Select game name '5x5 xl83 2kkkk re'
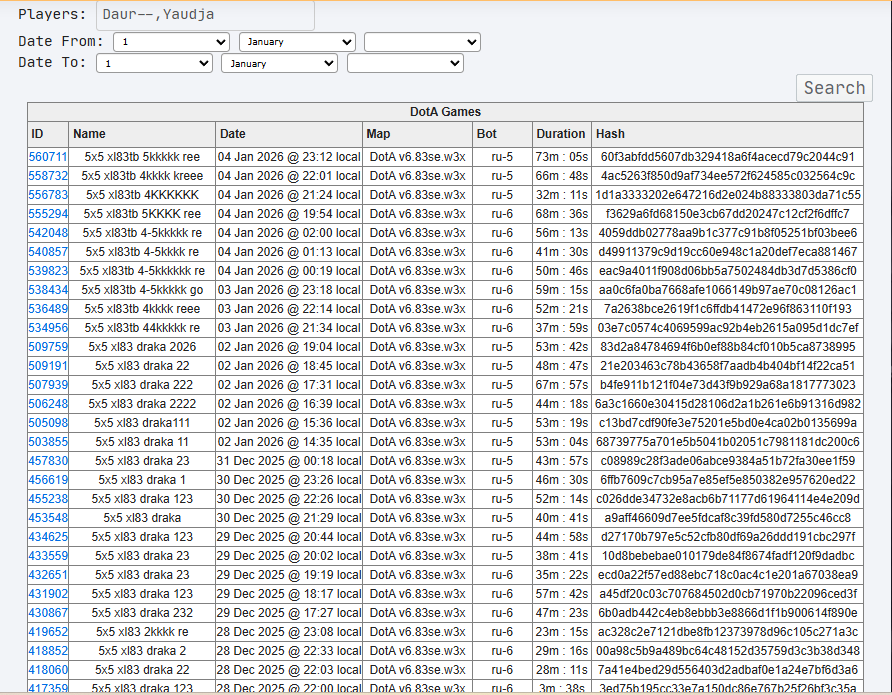This screenshot has height=695, width=892. click(x=142, y=632)
